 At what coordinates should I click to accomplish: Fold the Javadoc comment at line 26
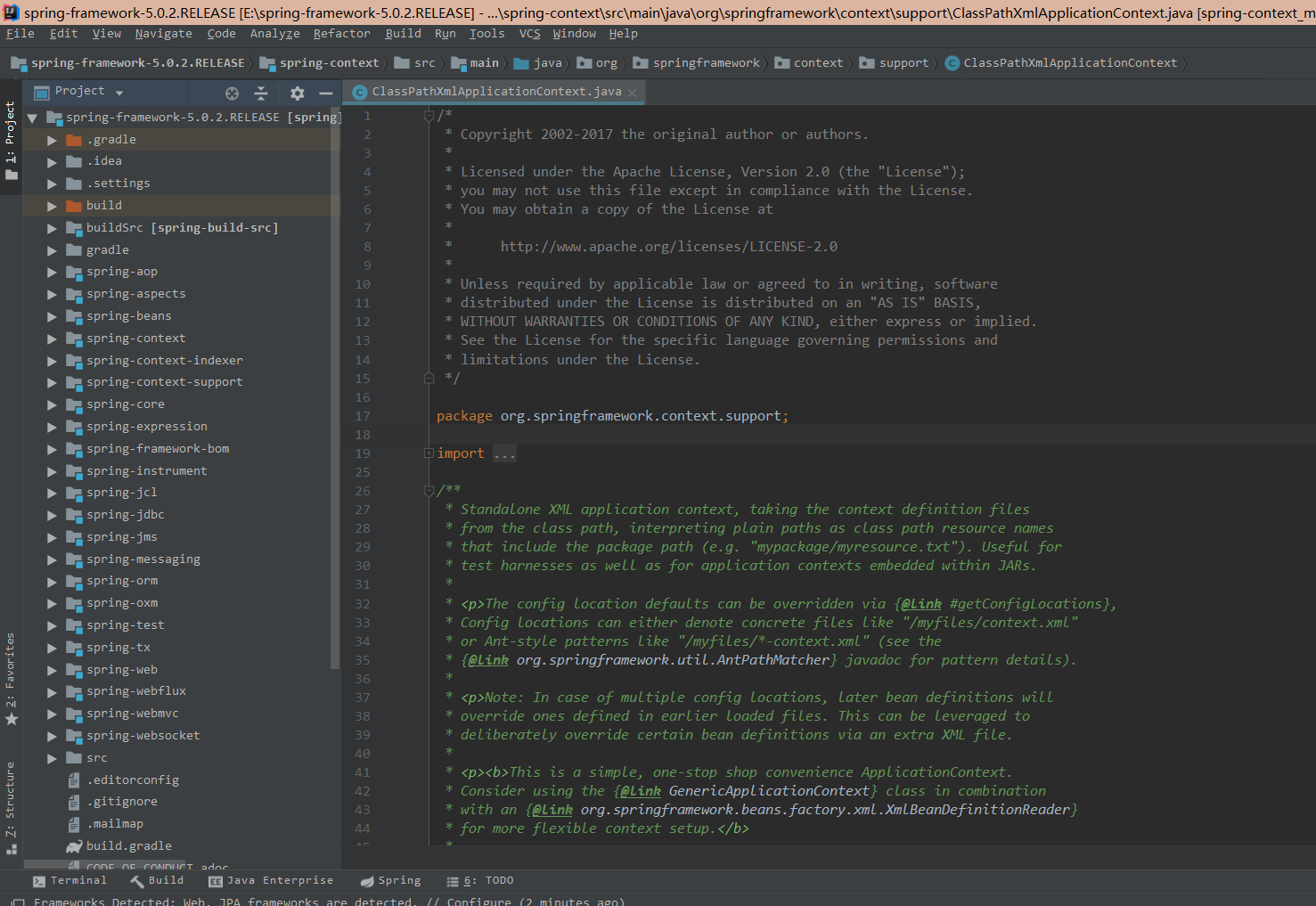tap(429, 491)
